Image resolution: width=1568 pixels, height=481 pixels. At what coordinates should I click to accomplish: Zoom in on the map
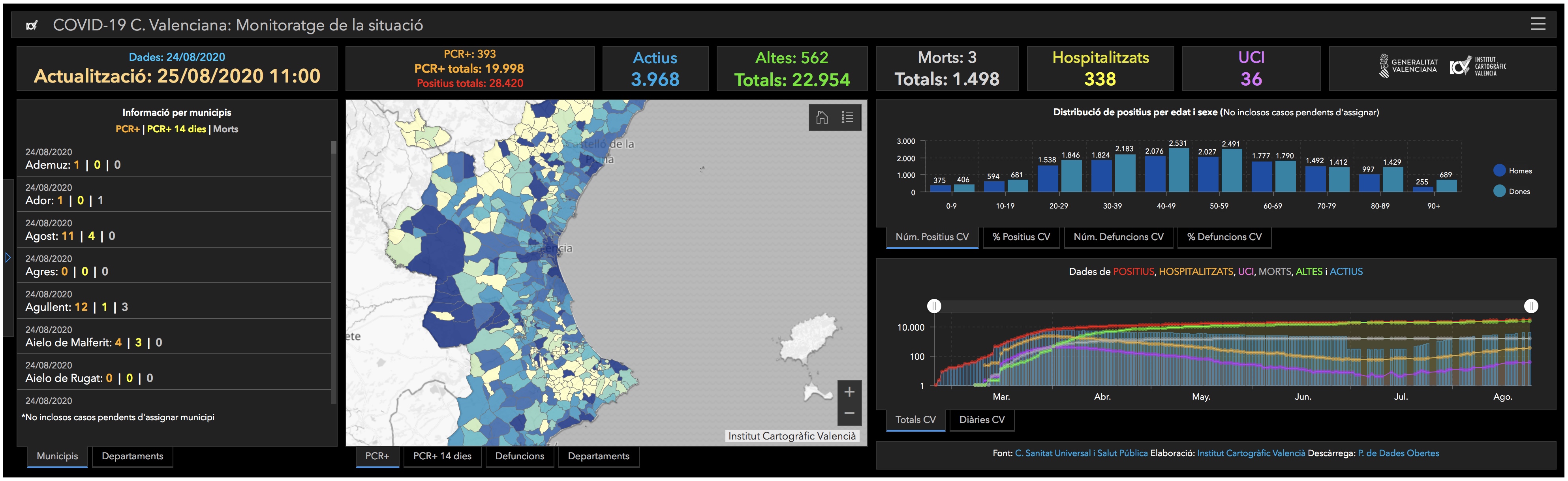pos(849,392)
